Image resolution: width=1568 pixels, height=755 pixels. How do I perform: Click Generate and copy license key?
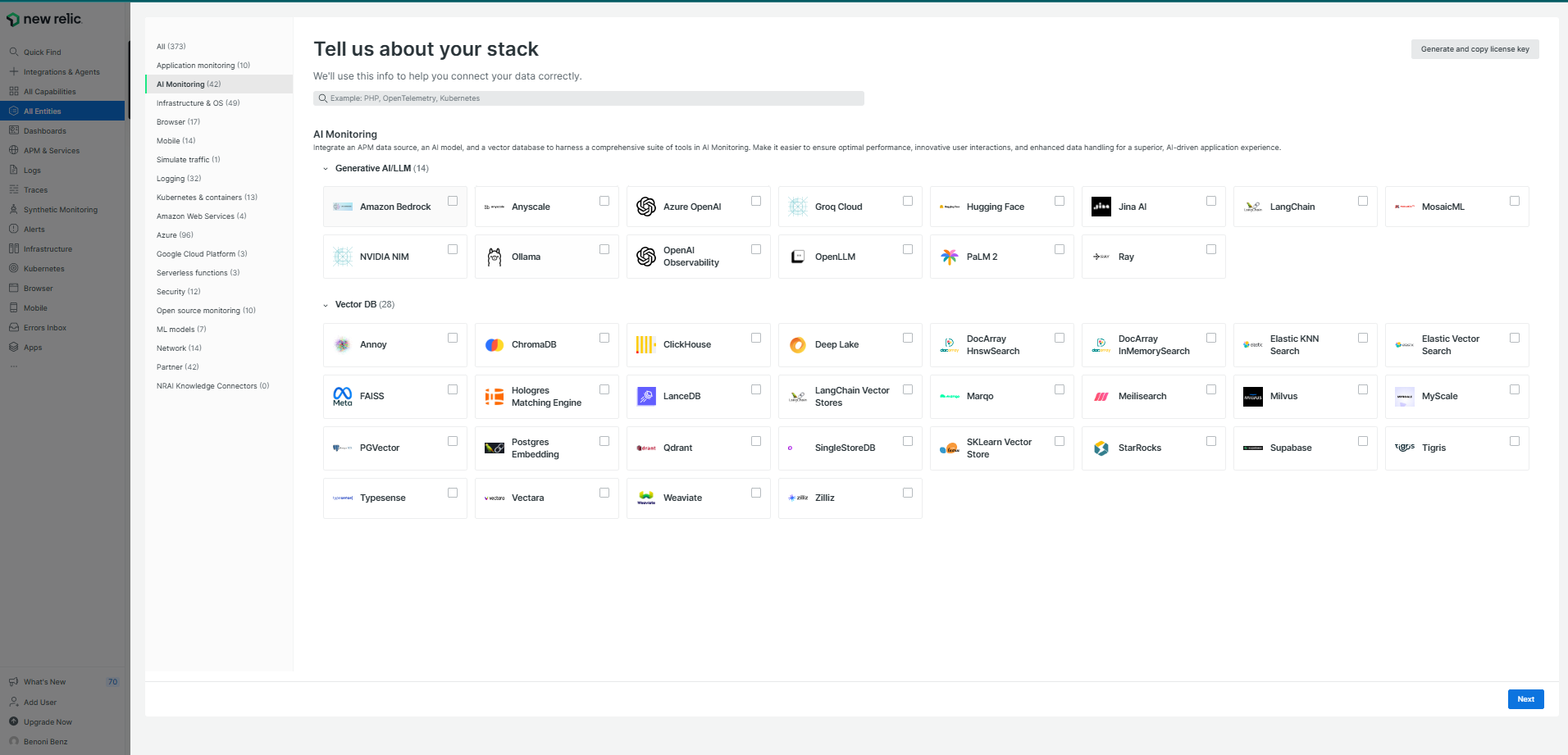[1475, 49]
